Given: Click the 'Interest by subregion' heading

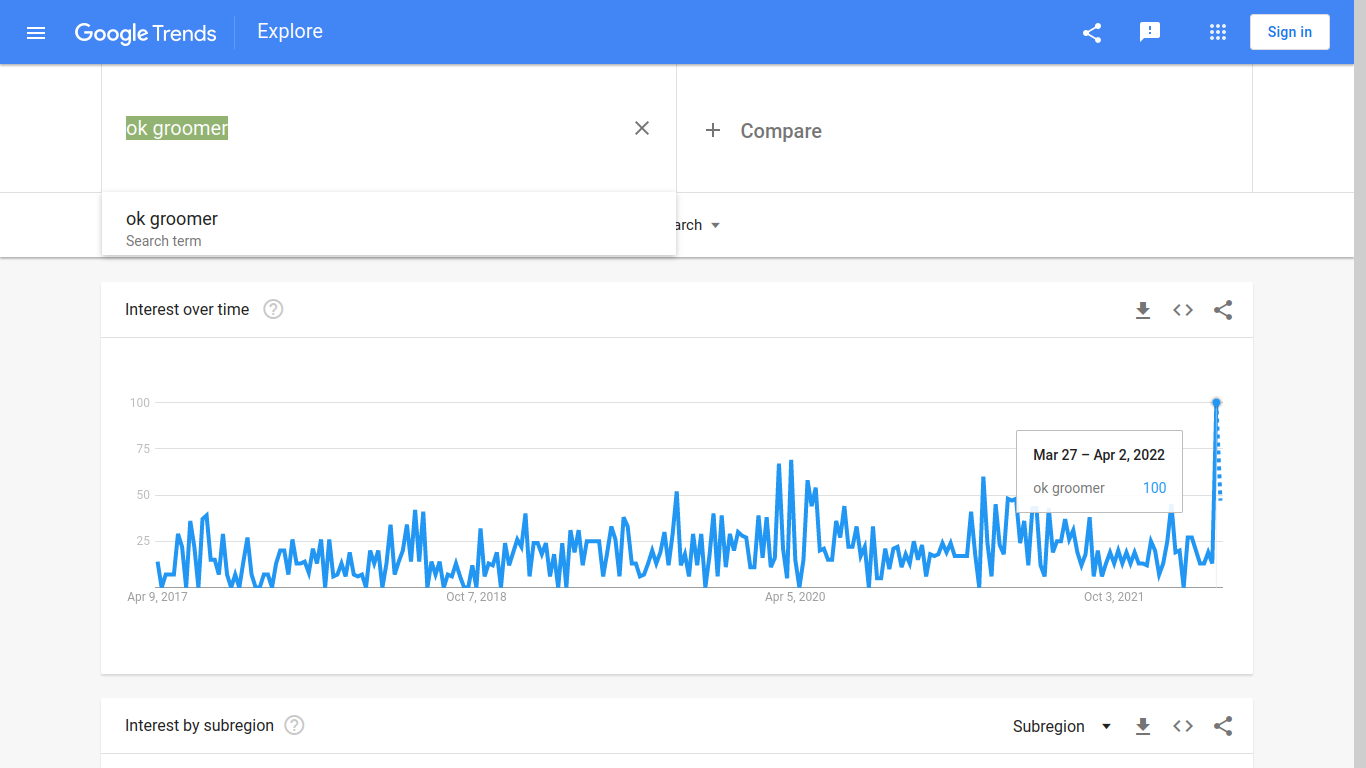Looking at the screenshot, I should (199, 725).
